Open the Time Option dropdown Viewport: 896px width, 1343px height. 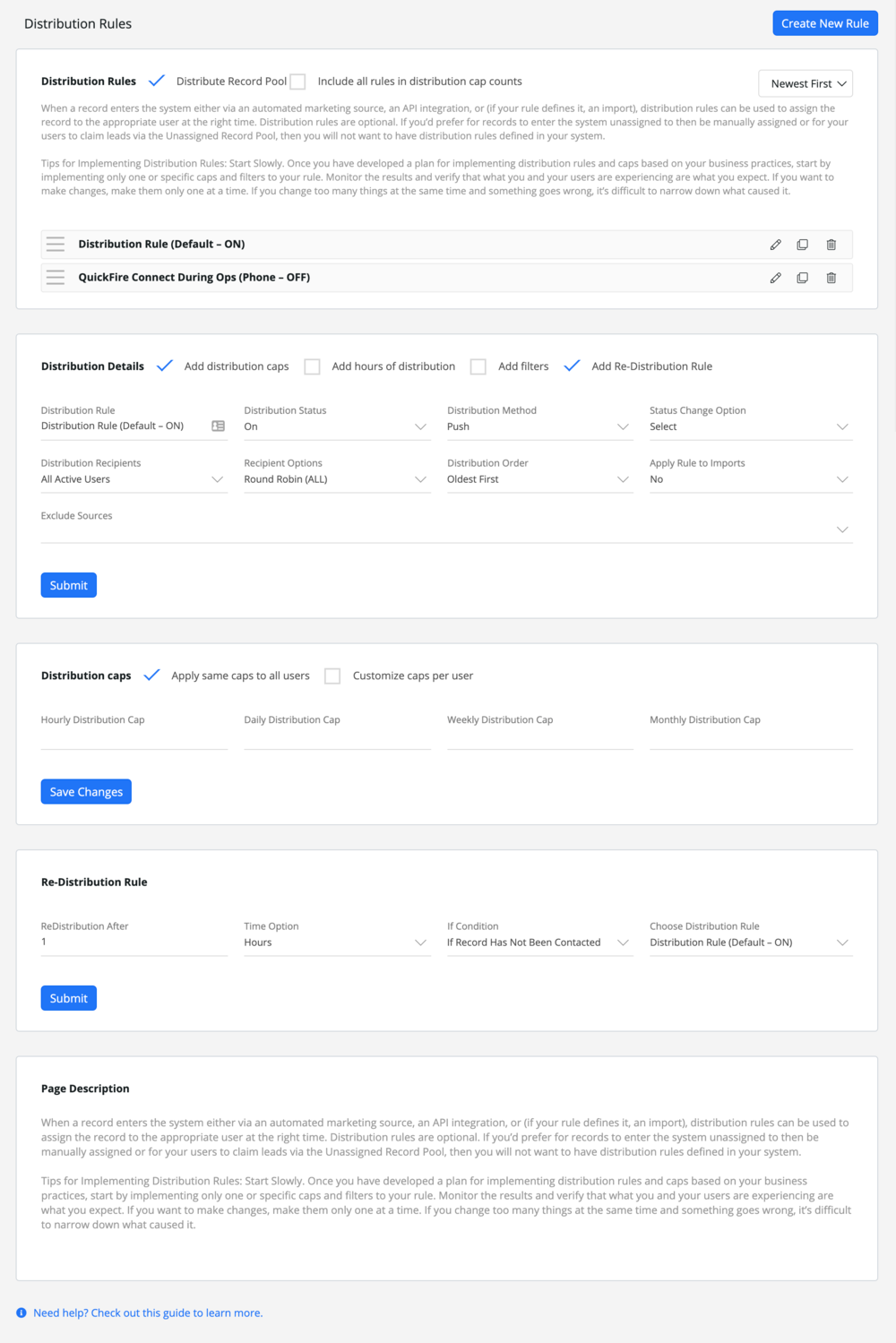coord(337,943)
